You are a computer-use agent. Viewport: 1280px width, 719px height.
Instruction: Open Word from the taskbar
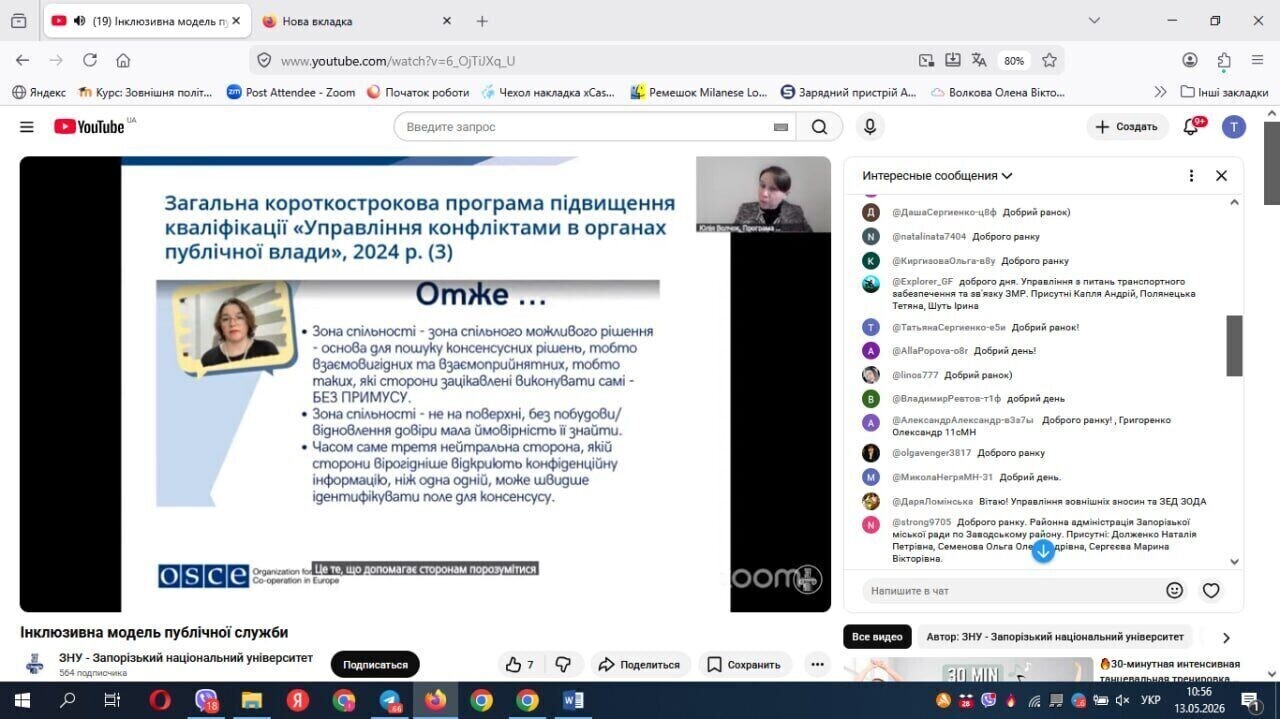coord(573,700)
